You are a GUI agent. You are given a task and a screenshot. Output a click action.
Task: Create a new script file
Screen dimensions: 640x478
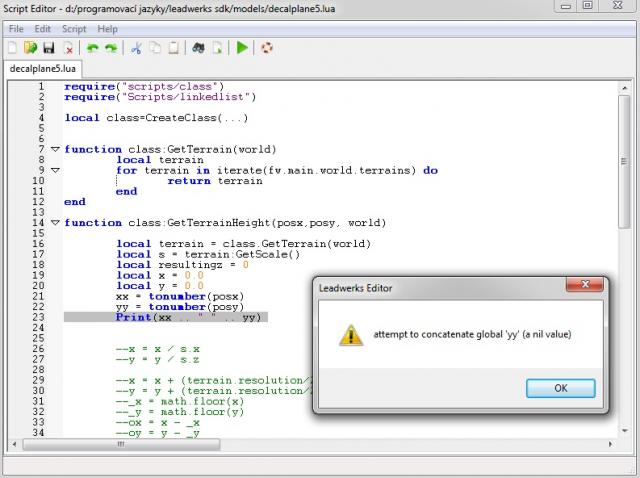pyautogui.click(x=12, y=47)
